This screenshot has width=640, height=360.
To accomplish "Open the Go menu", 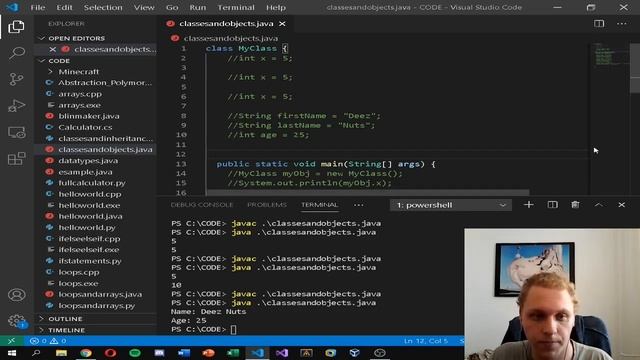I will pos(172,7).
